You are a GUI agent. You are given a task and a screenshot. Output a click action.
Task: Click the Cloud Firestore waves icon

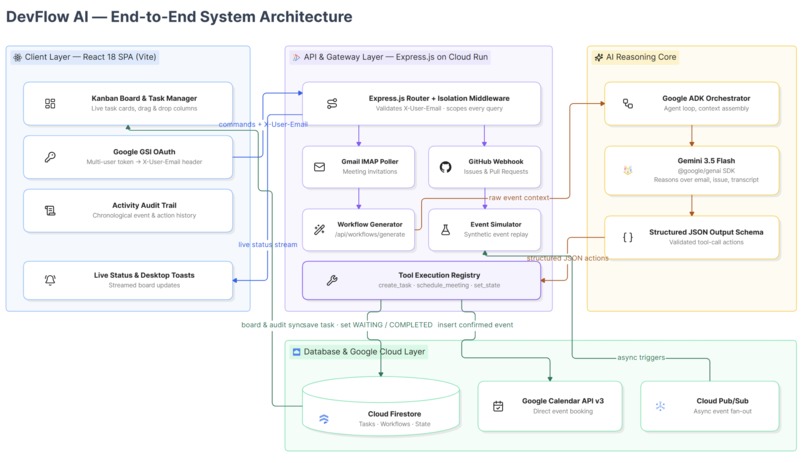coord(324,419)
